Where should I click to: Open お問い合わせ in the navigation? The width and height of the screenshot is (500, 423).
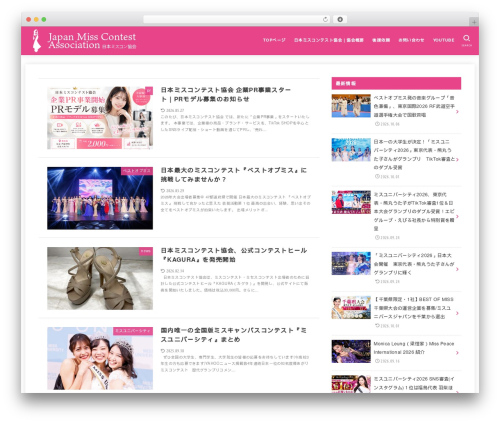(x=411, y=40)
